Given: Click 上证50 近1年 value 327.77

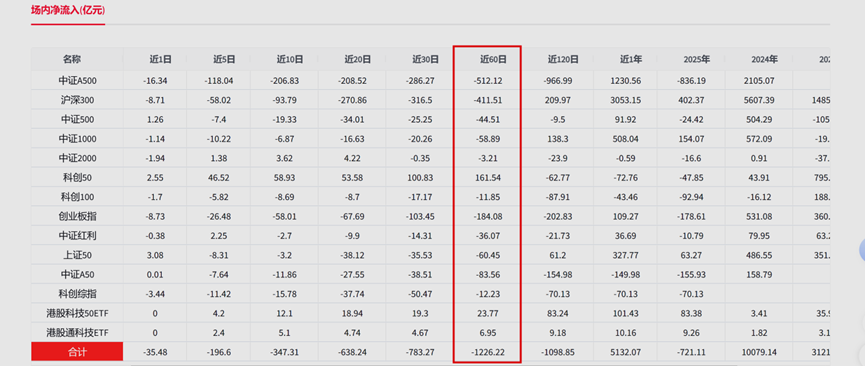Looking at the screenshot, I should (626, 255).
